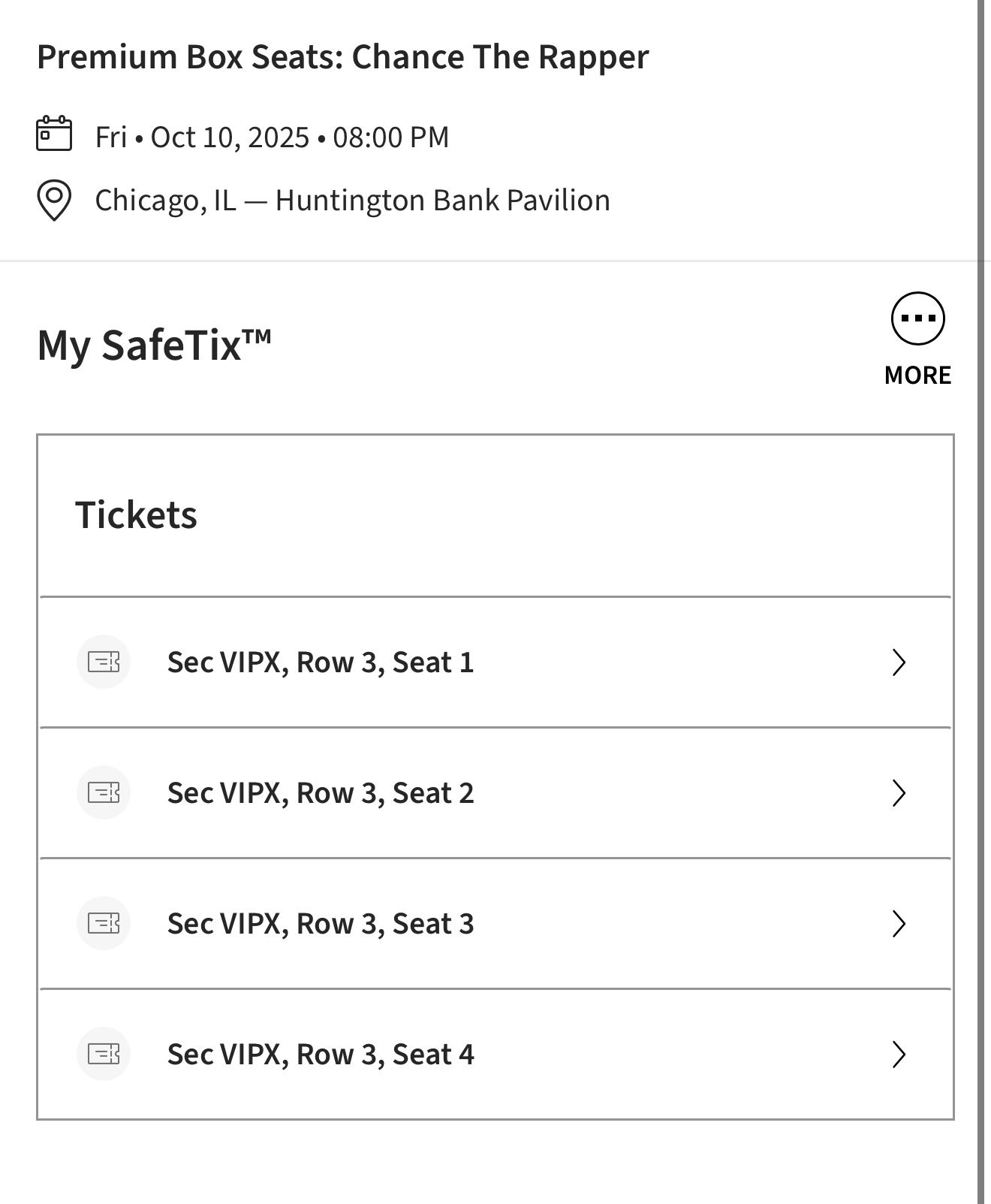Click ticket icon for Seat 4
Screen dimensions: 991x1204
coord(104,1054)
